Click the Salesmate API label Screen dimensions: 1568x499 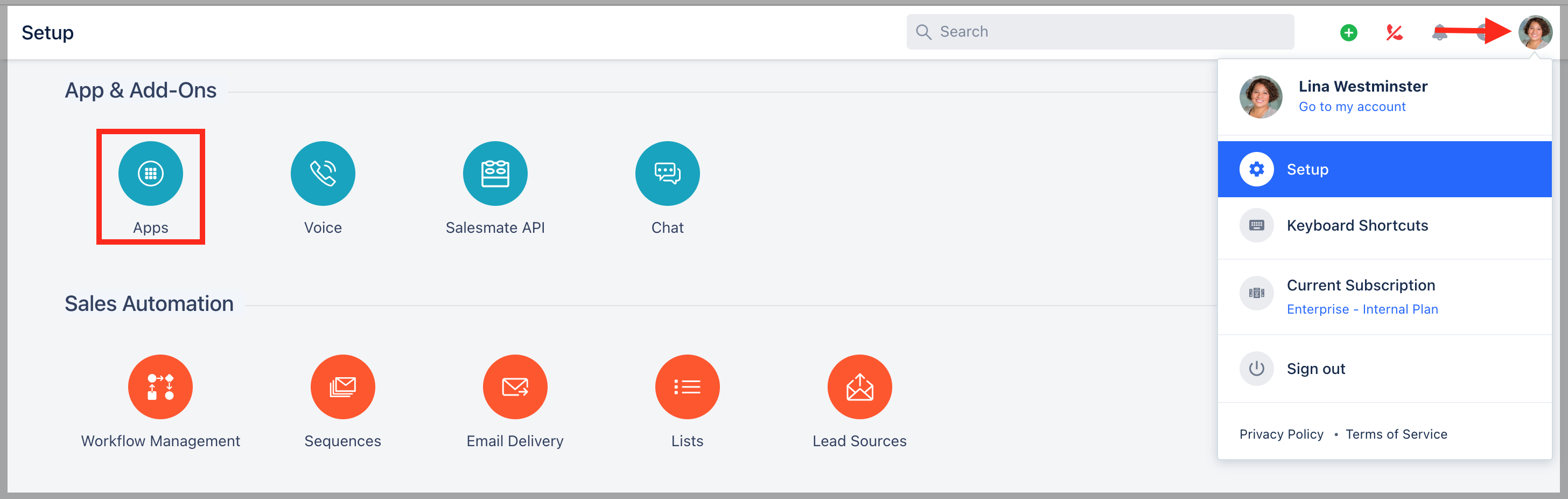pyautogui.click(x=495, y=228)
